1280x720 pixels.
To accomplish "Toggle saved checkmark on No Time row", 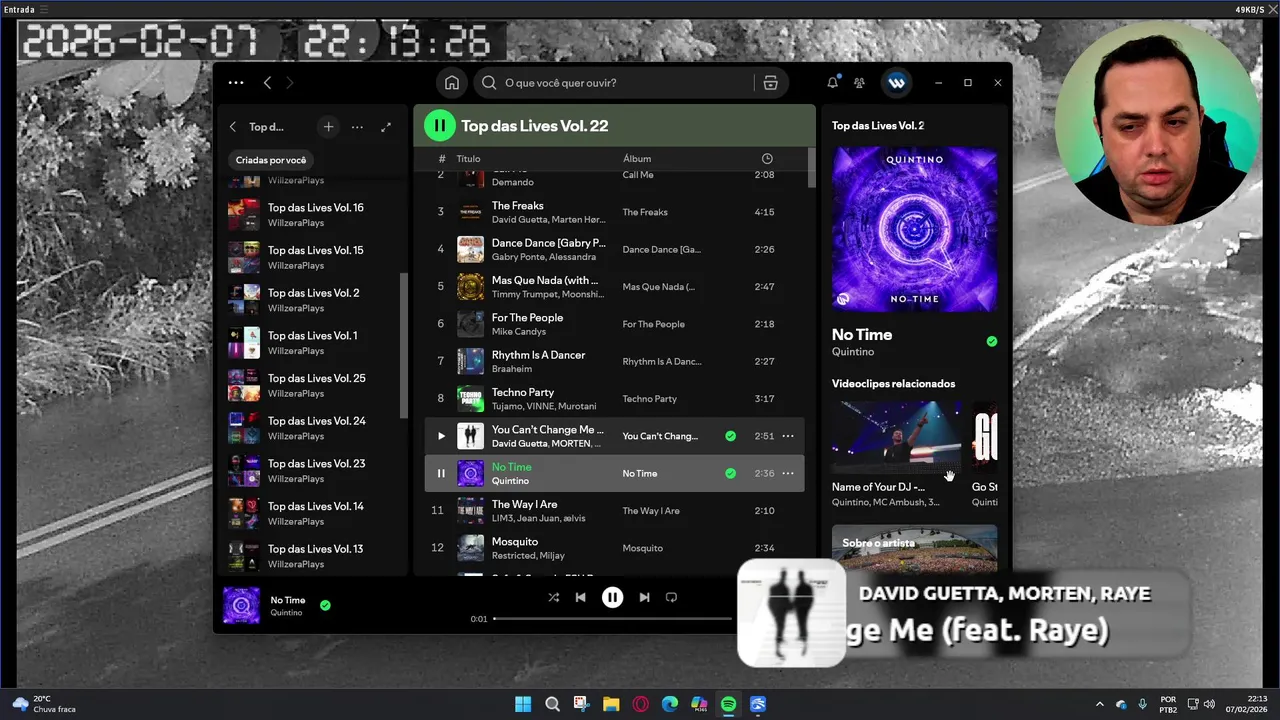I will 730,473.
